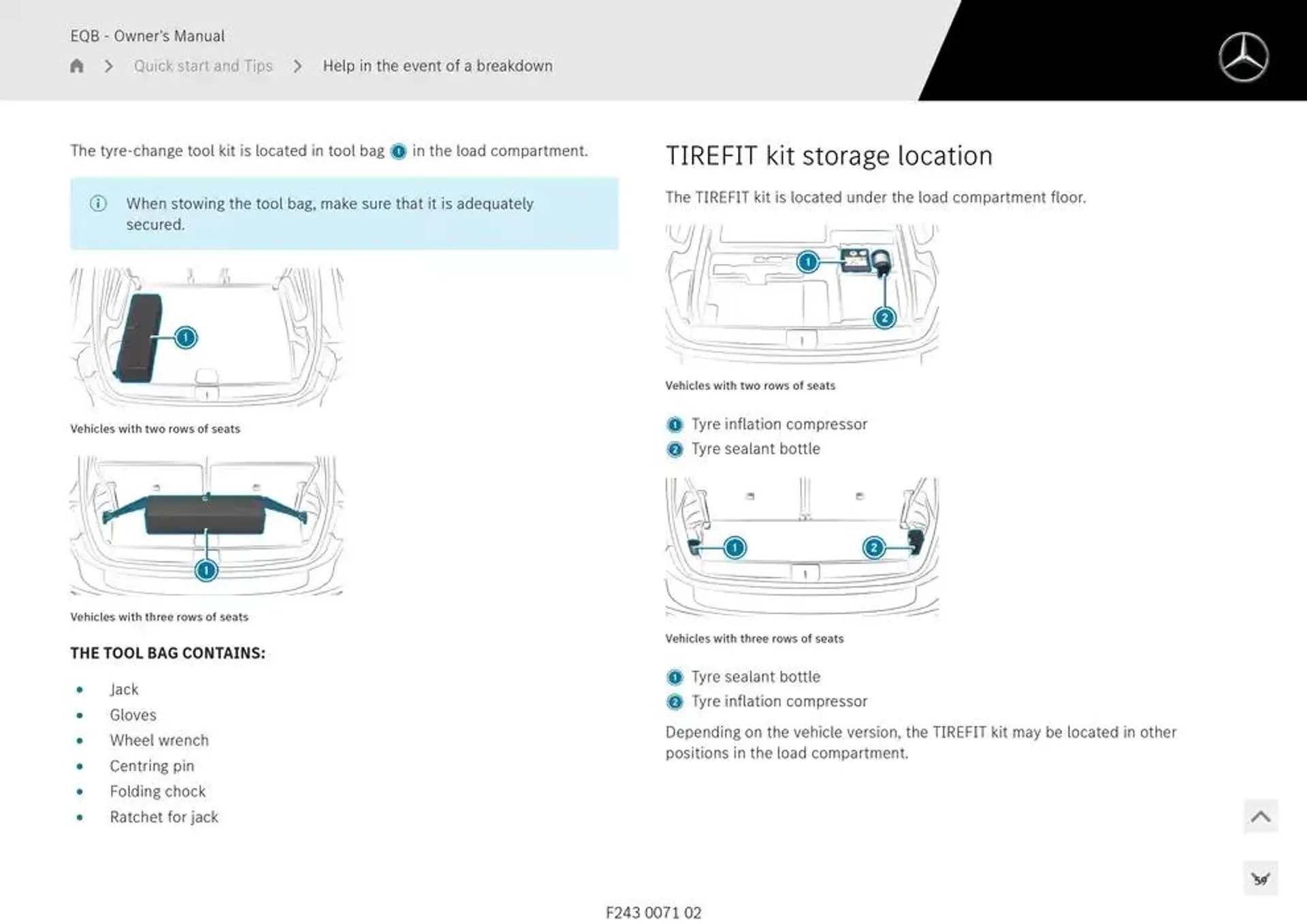This screenshot has height=924, width=1307.
Task: Click Help in the event of a breakdown link
Action: [437, 65]
